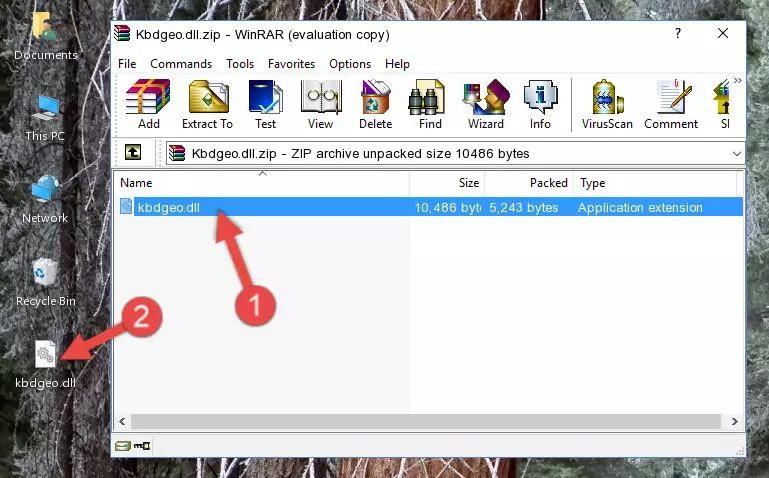
Task: Run the Test archive tool
Action: (x=265, y=104)
